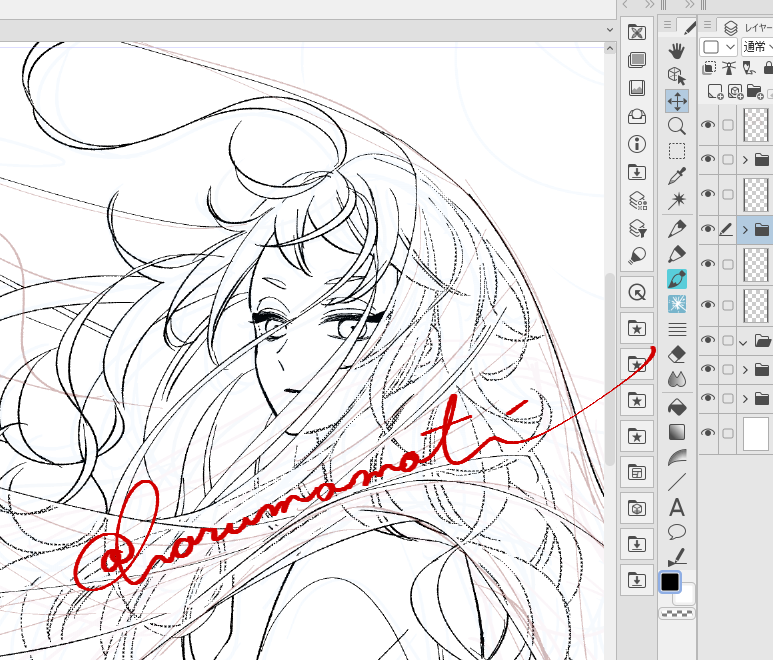This screenshot has width=773, height=660.
Task: Select the Pencil tool
Action: pos(677,254)
